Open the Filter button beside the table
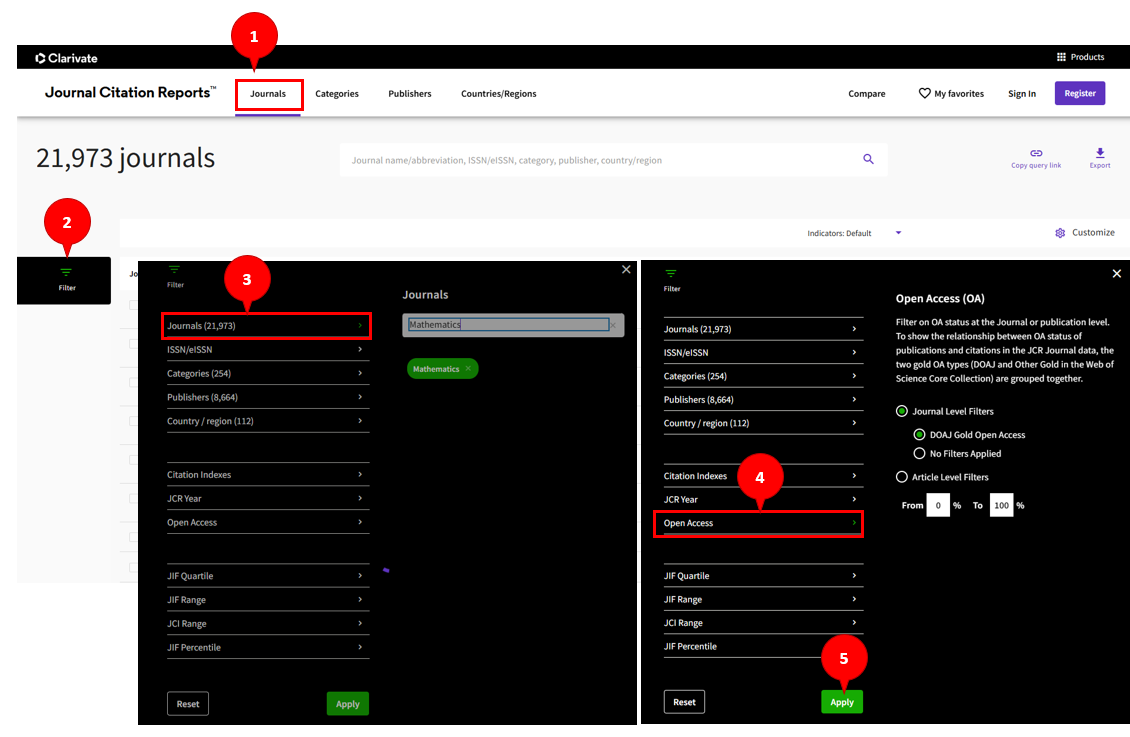 (66, 280)
